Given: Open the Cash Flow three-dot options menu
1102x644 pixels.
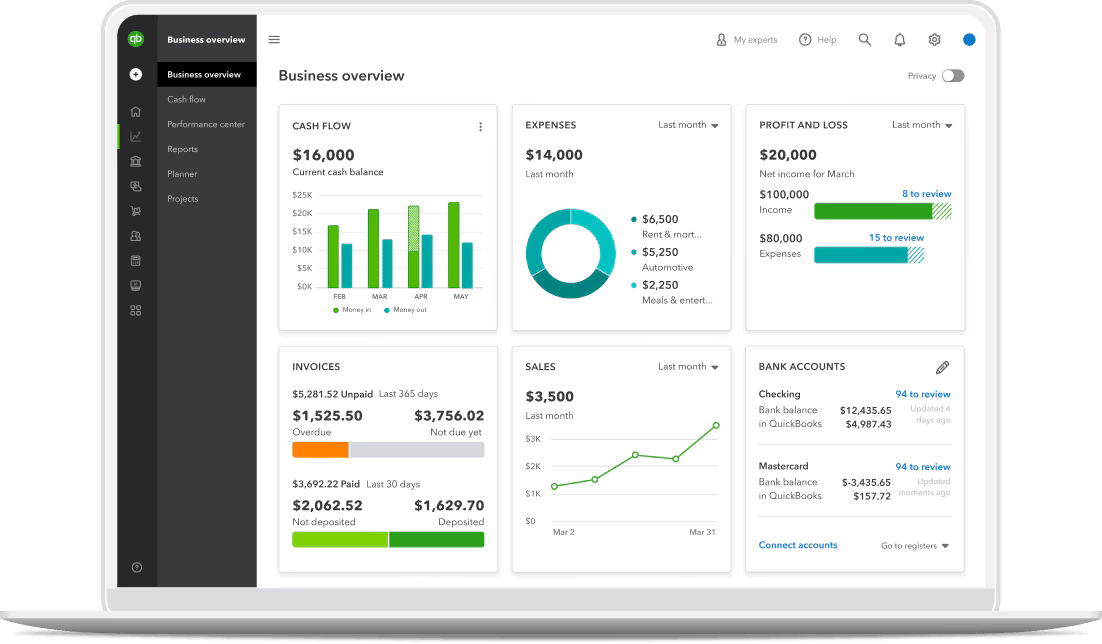Looking at the screenshot, I should 480,126.
